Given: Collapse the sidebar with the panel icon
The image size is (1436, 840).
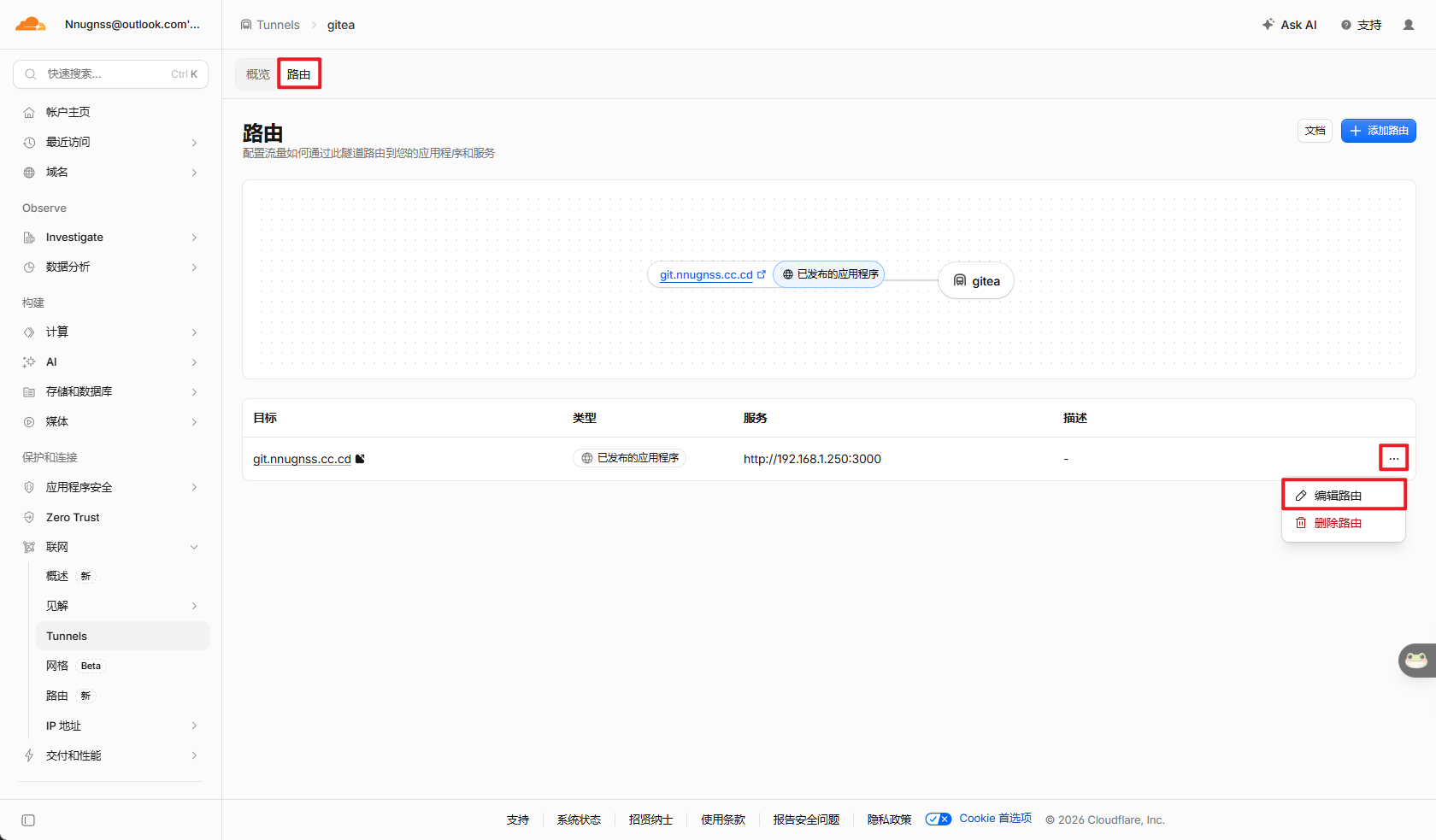Looking at the screenshot, I should pyautogui.click(x=28, y=820).
